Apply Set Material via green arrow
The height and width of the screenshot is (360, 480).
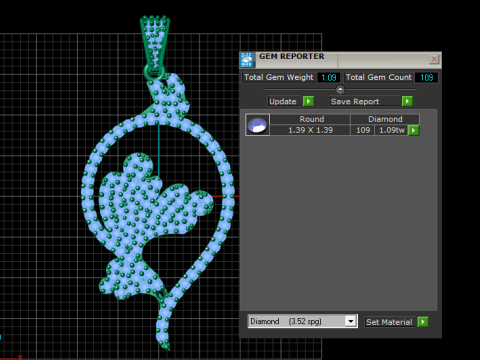click(x=423, y=322)
